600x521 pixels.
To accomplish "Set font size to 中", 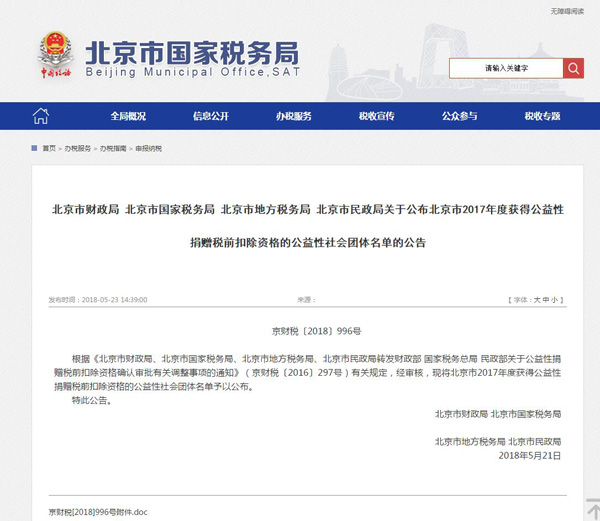I will tap(546, 300).
